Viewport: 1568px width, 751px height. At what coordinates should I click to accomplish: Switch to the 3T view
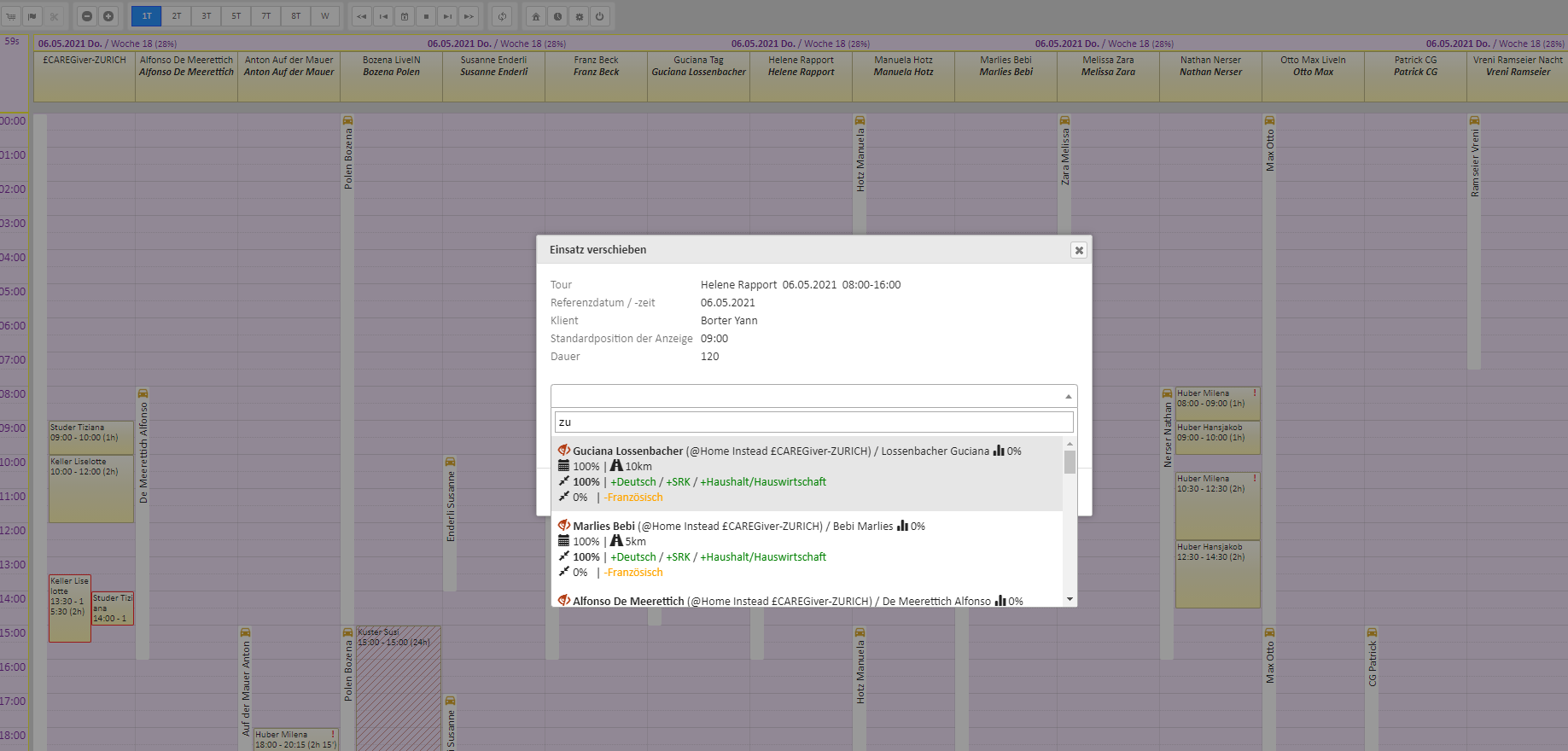pos(206,16)
